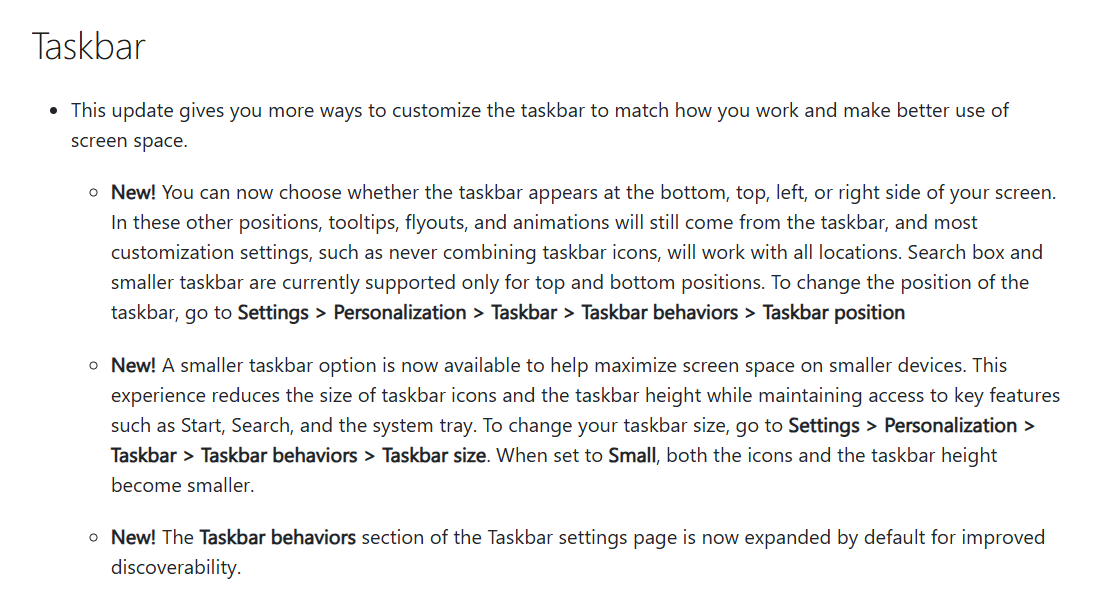Click the Taskbar heading

click(x=89, y=46)
